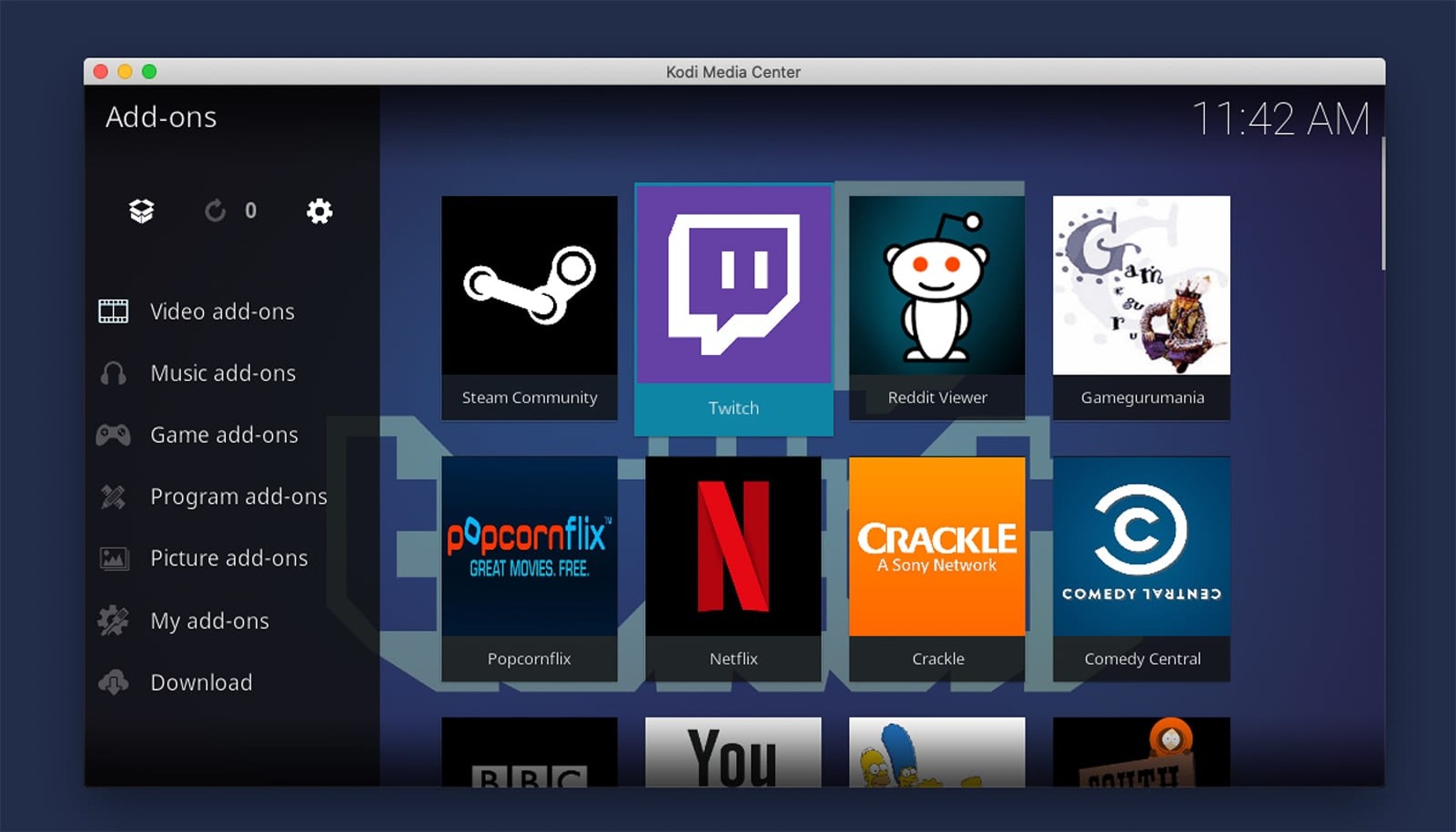Click the vertical scrollbar on right edge
The height and width of the screenshot is (832, 1456).
pyautogui.click(x=1383, y=203)
